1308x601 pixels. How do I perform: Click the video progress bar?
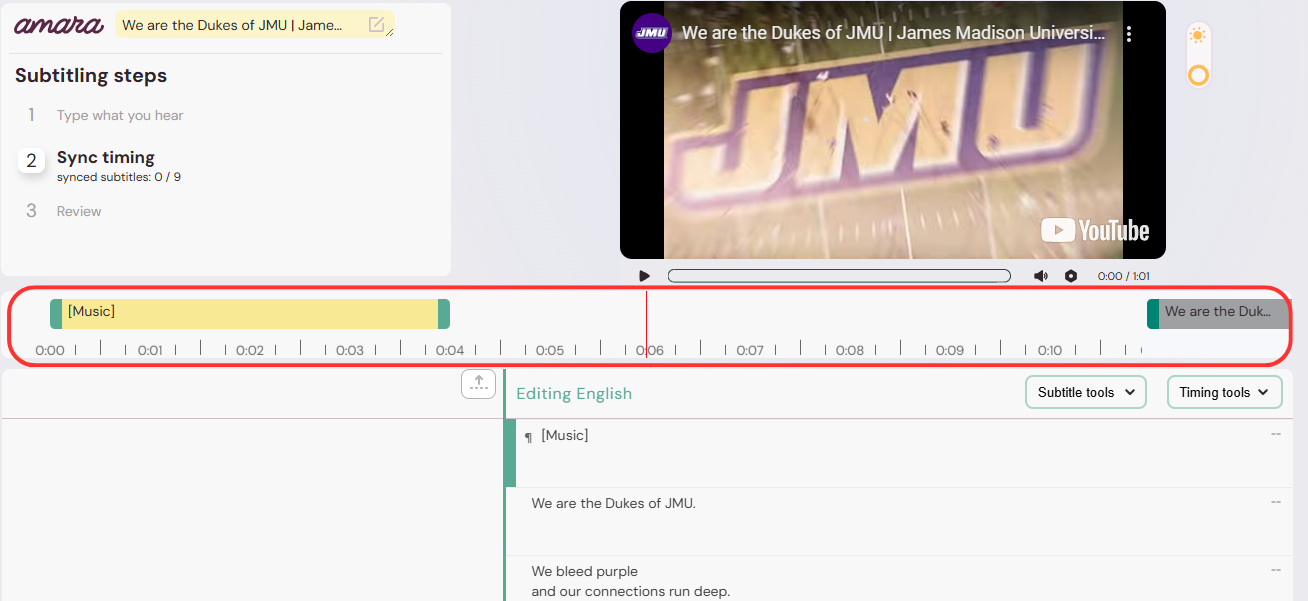[839, 276]
